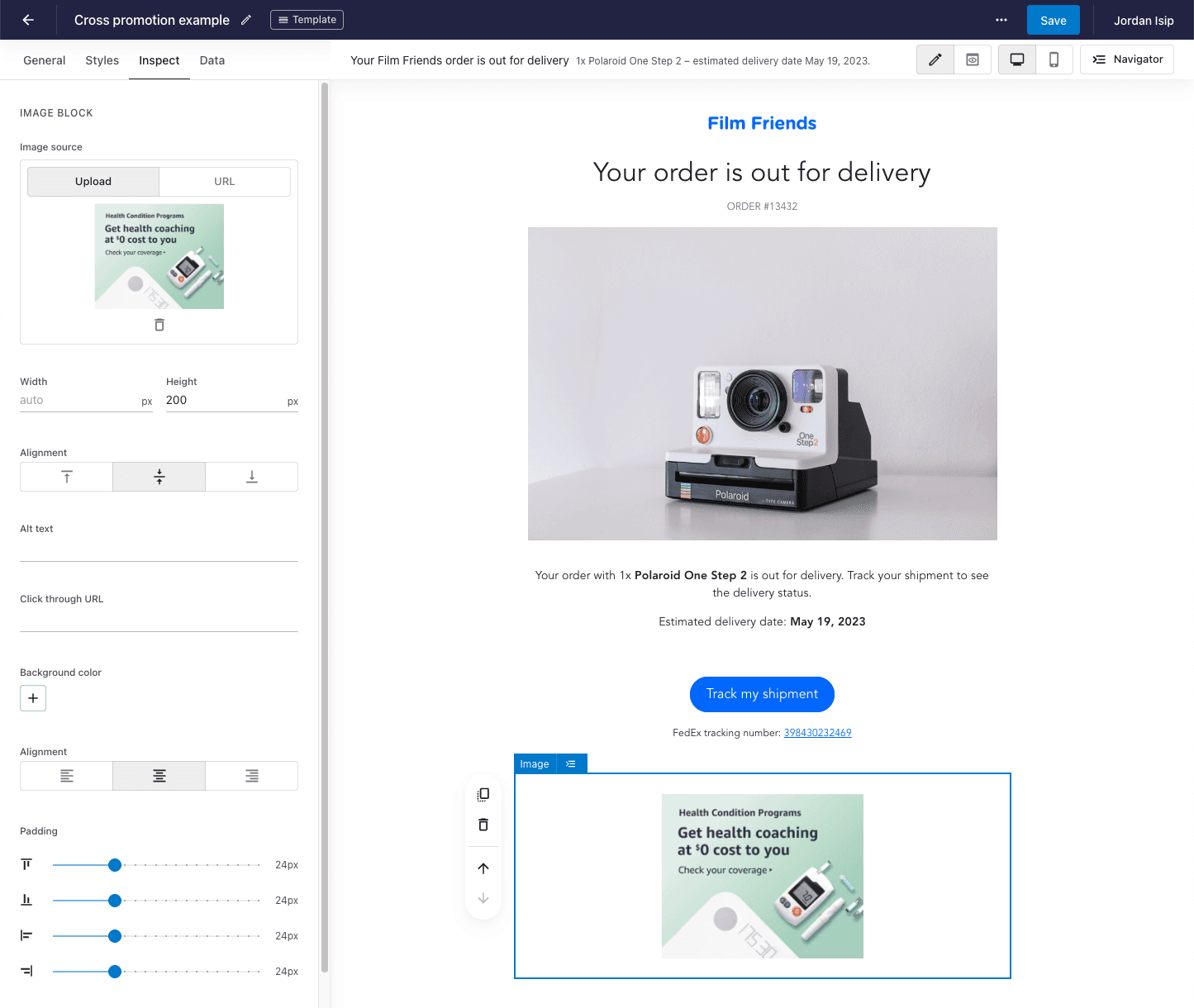Click the email preheader text mentioning May 19, 2023

(723, 60)
